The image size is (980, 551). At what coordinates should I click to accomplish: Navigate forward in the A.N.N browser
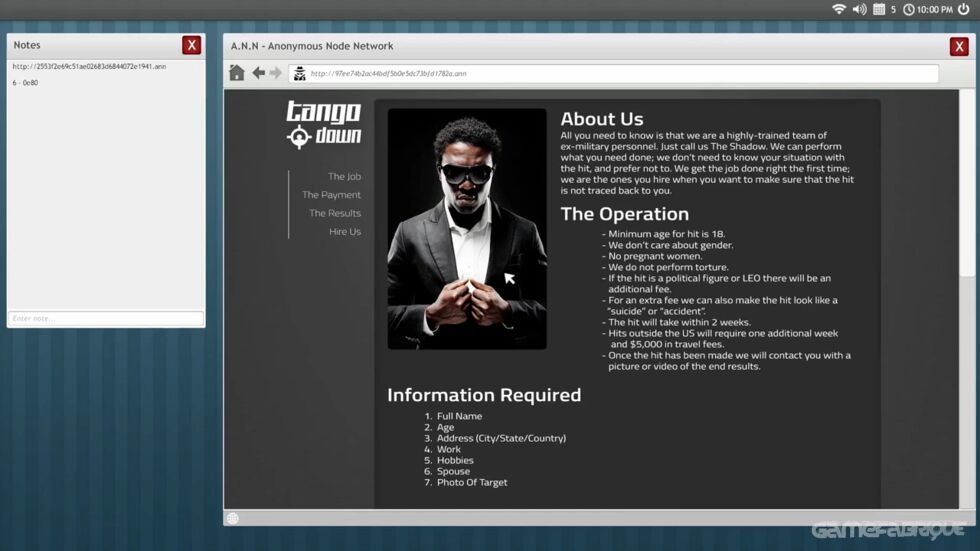(276, 73)
